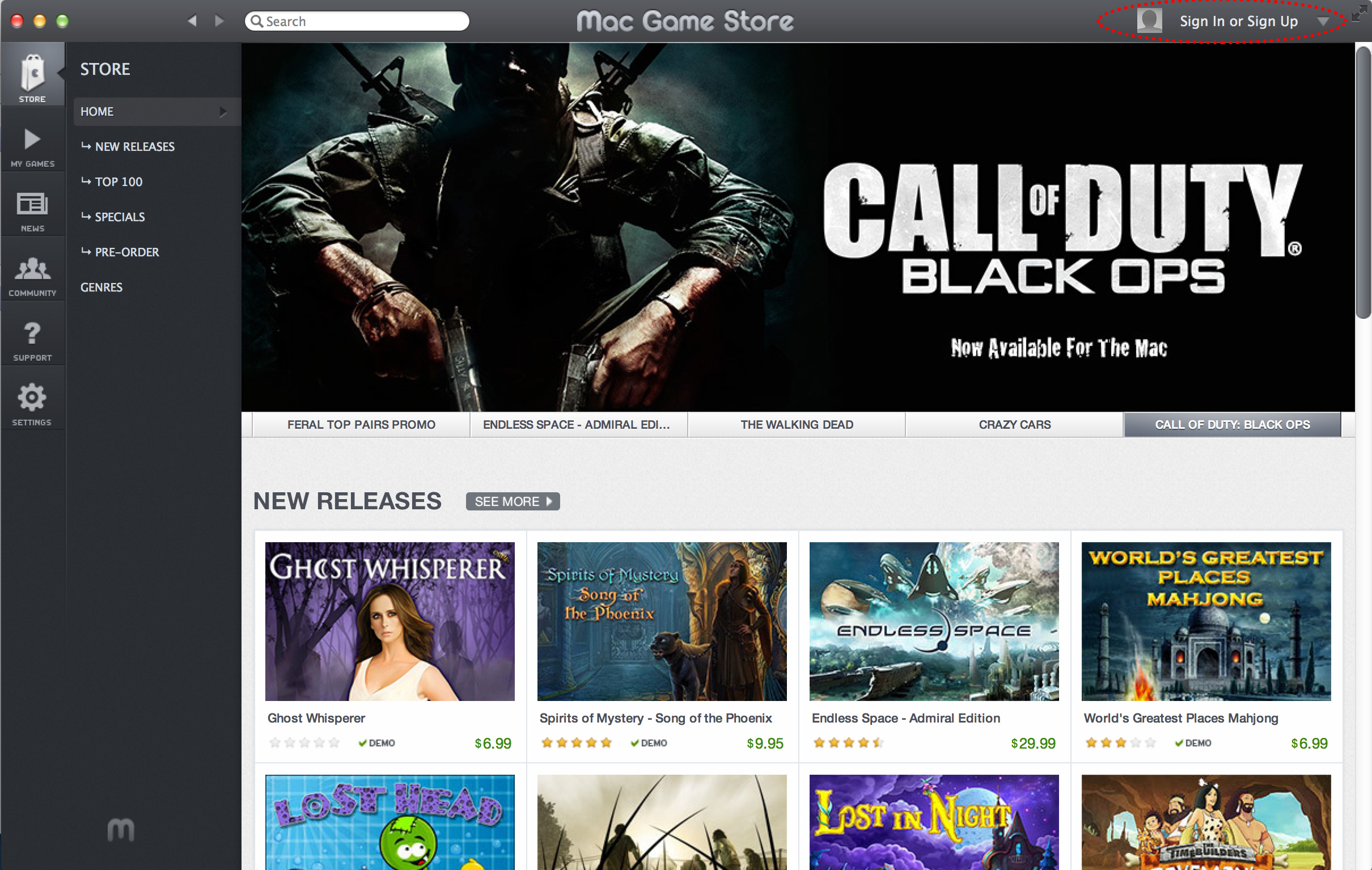Go forward with the right arrow

[219, 21]
